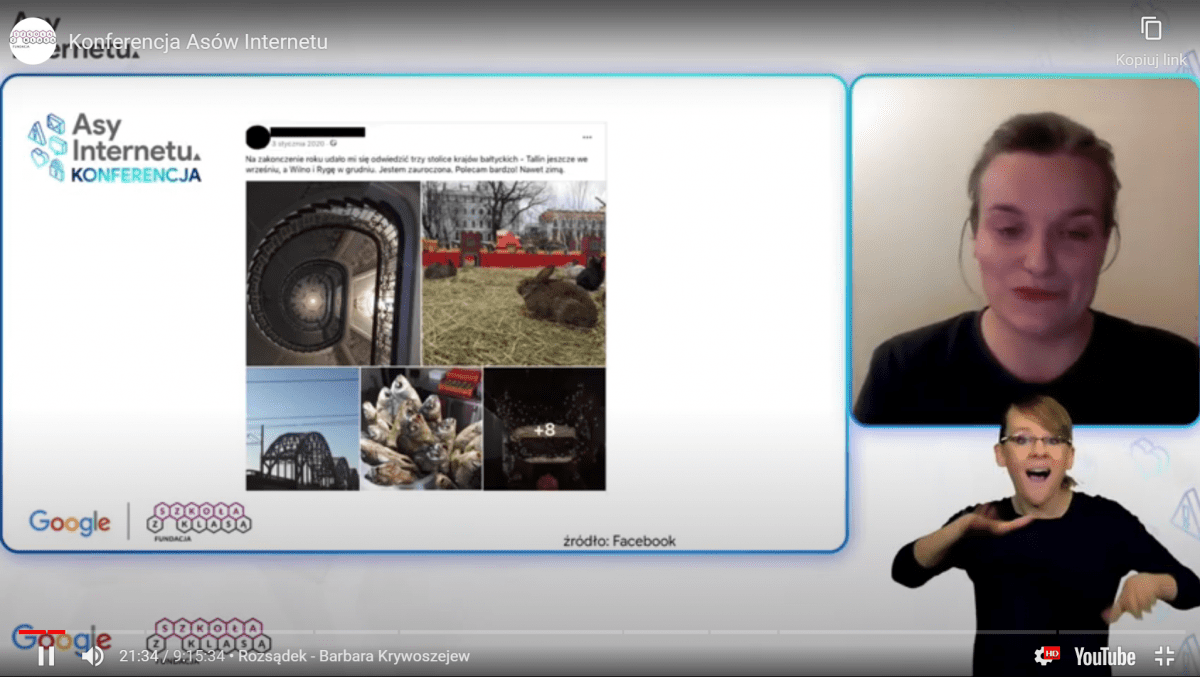Click the Asy Internetu Konferencja logo
Image resolution: width=1200 pixels, height=677 pixels.
point(115,148)
